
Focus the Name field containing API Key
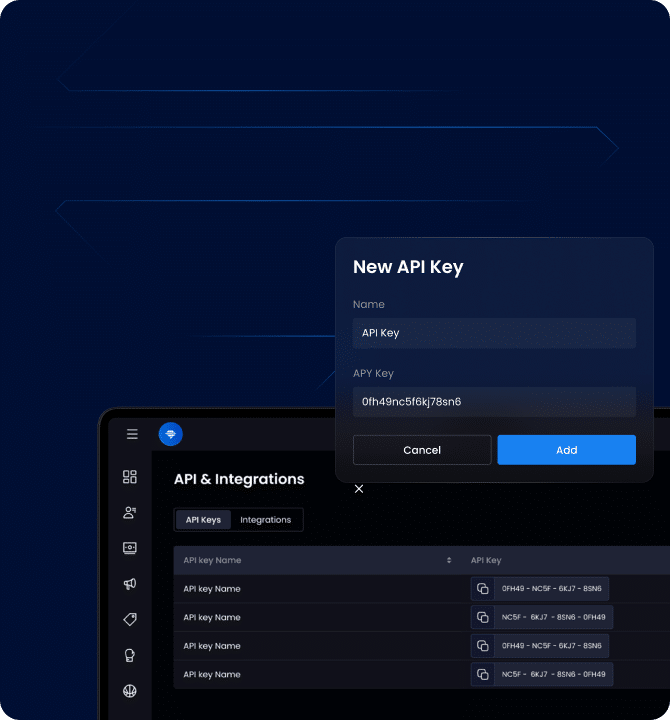495,333
